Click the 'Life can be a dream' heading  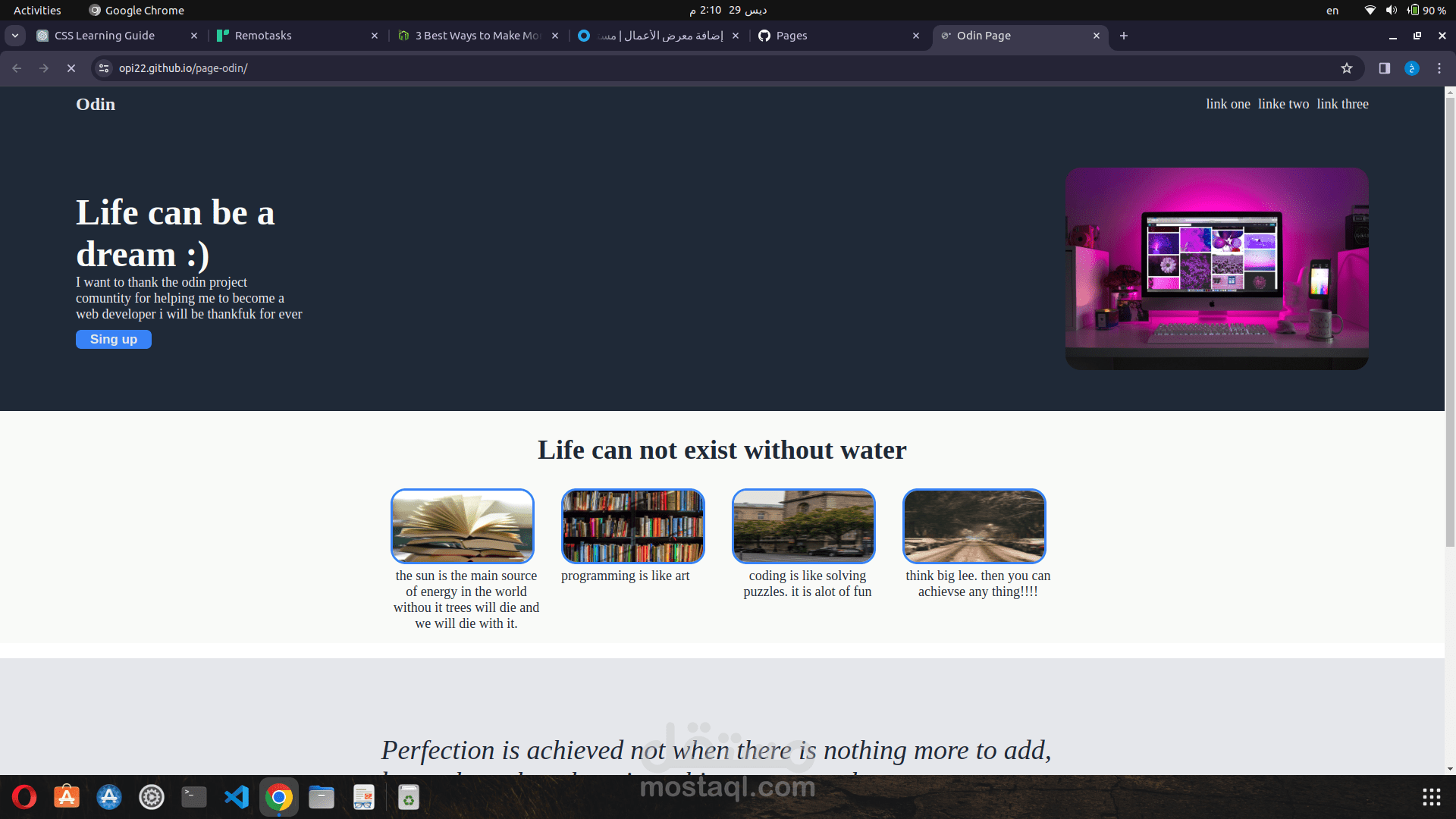coord(175,233)
